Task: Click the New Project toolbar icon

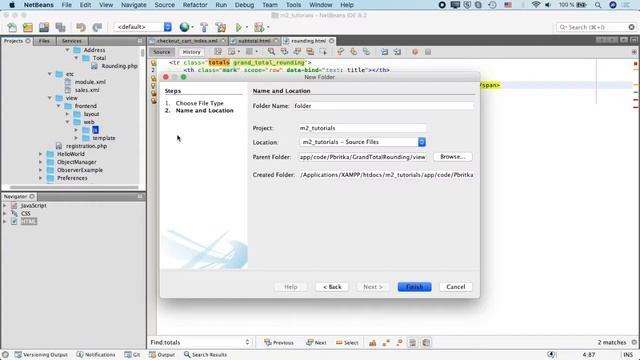Action: click(28, 27)
